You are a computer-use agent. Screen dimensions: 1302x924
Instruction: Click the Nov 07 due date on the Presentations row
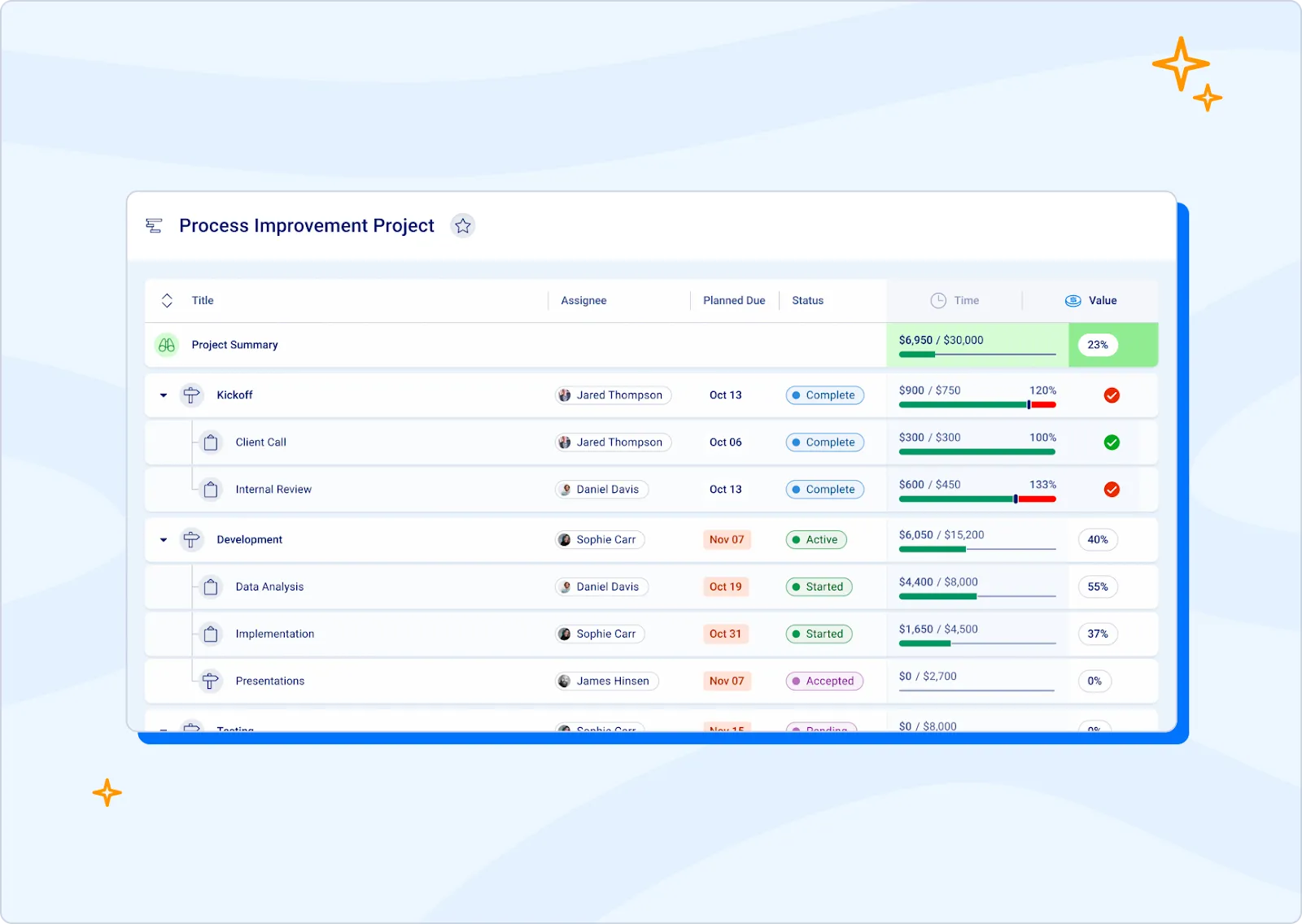pyautogui.click(x=727, y=681)
